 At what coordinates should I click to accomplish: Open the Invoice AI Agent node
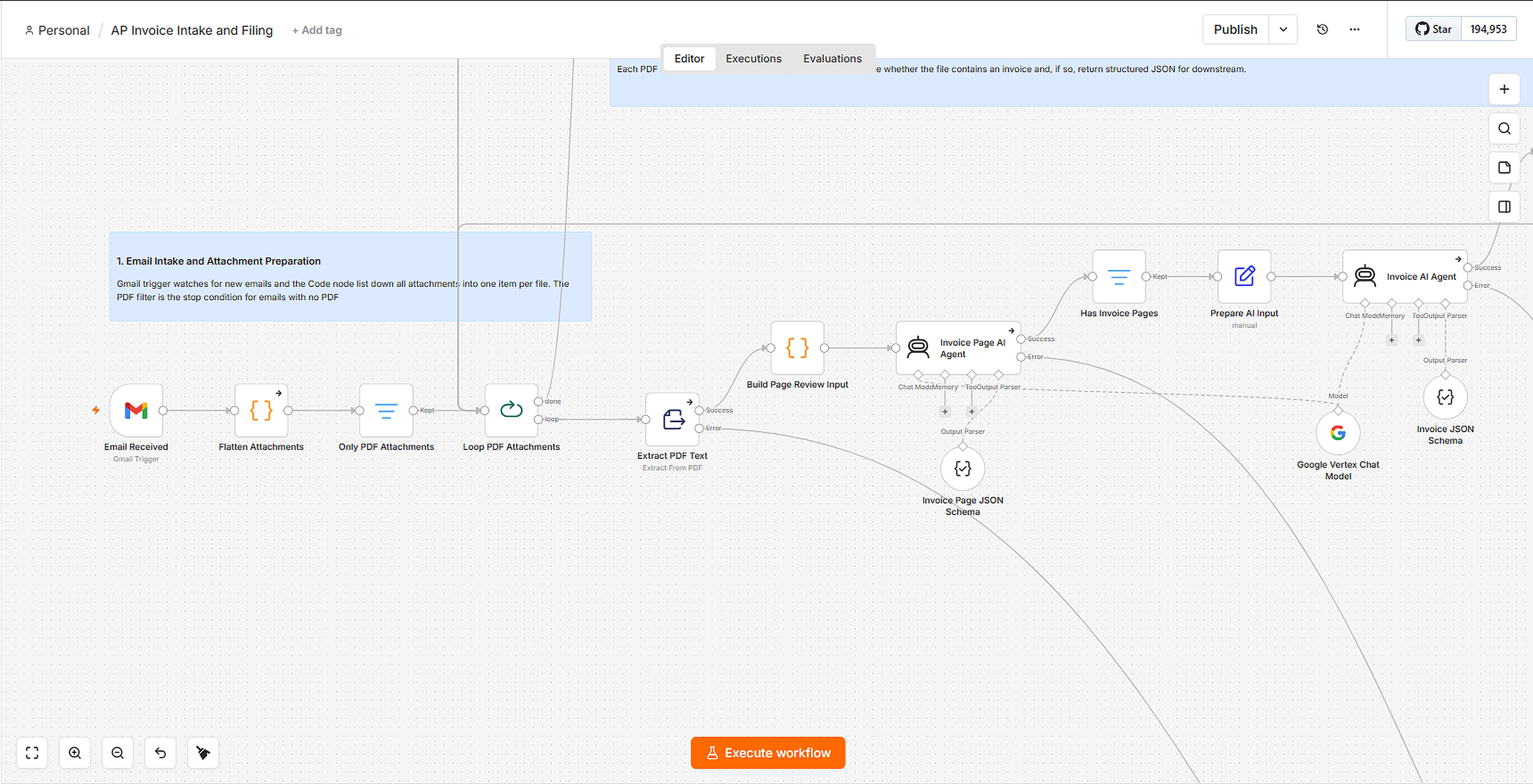pyautogui.click(x=1405, y=277)
